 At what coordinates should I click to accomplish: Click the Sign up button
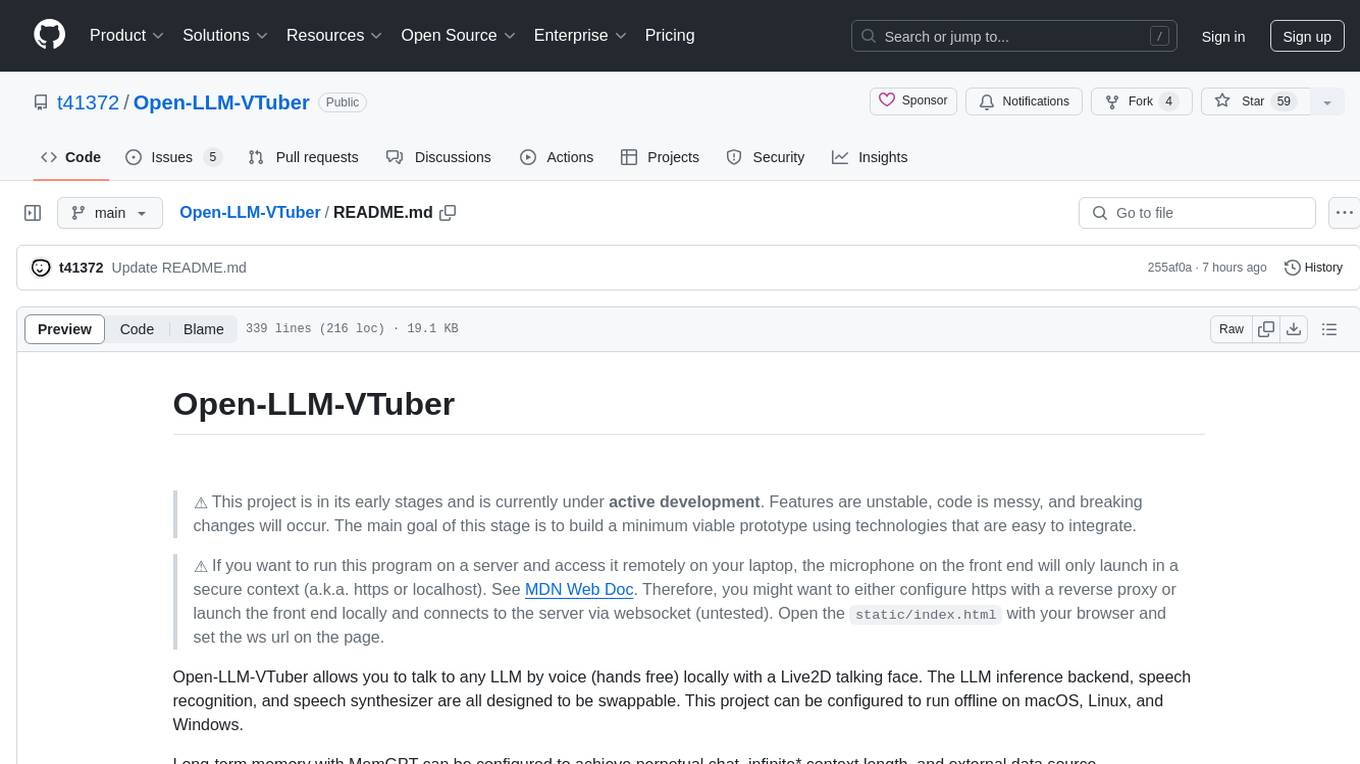coord(1307,36)
